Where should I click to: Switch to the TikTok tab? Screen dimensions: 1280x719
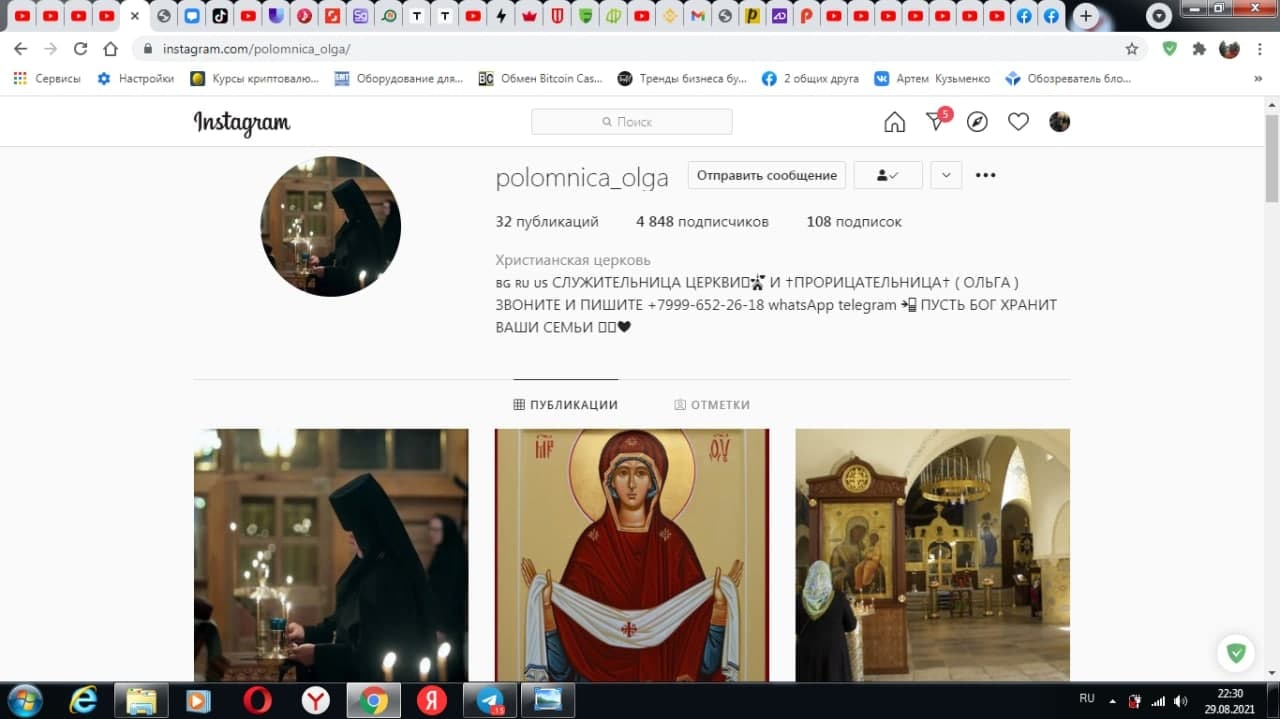click(220, 16)
